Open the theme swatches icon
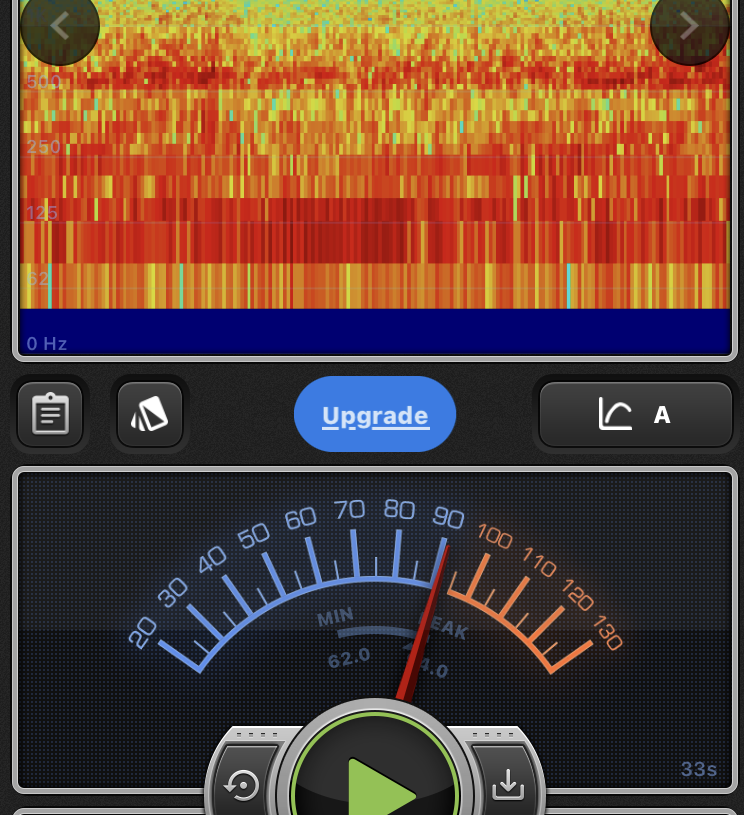The height and width of the screenshot is (815, 744). pyautogui.click(x=150, y=414)
